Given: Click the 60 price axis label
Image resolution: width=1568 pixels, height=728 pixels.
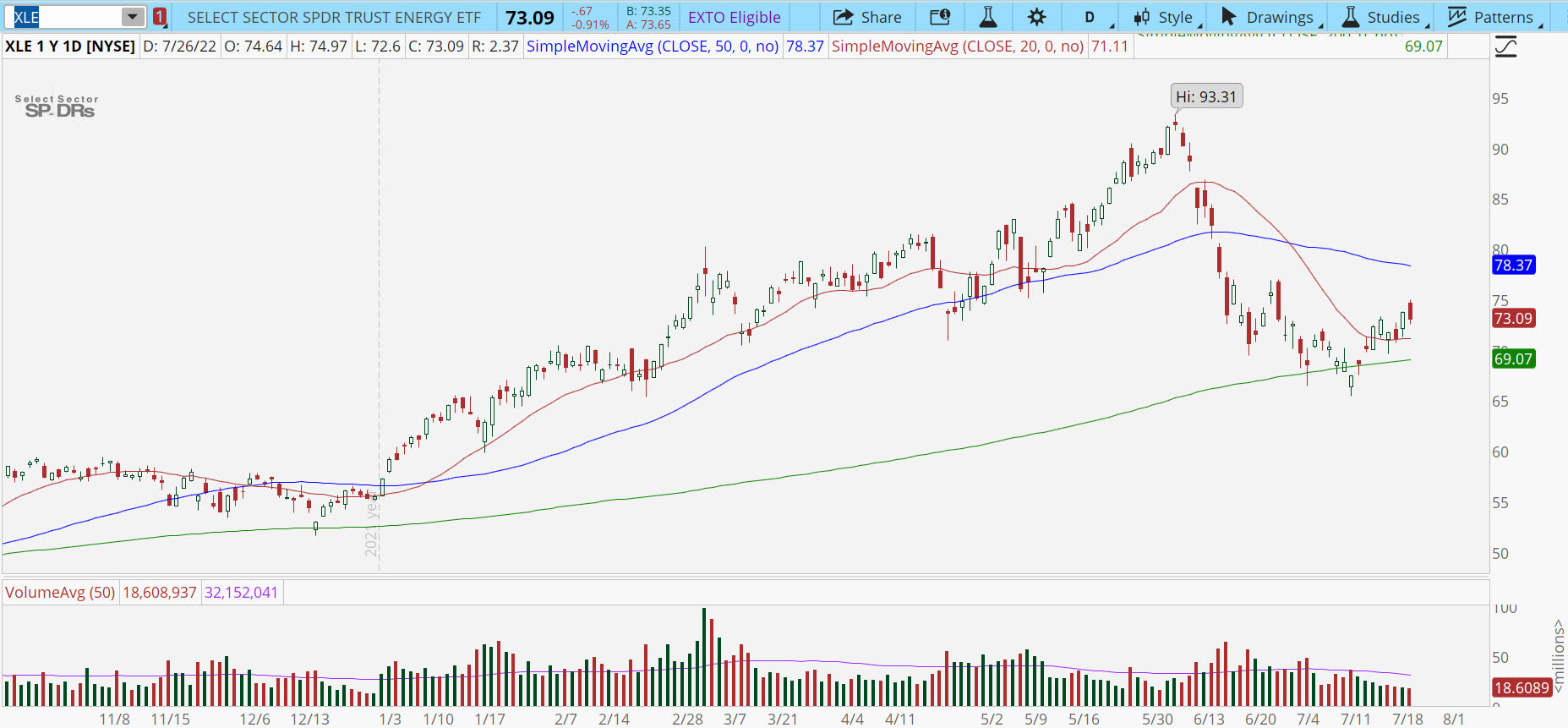Looking at the screenshot, I should [x=1500, y=452].
